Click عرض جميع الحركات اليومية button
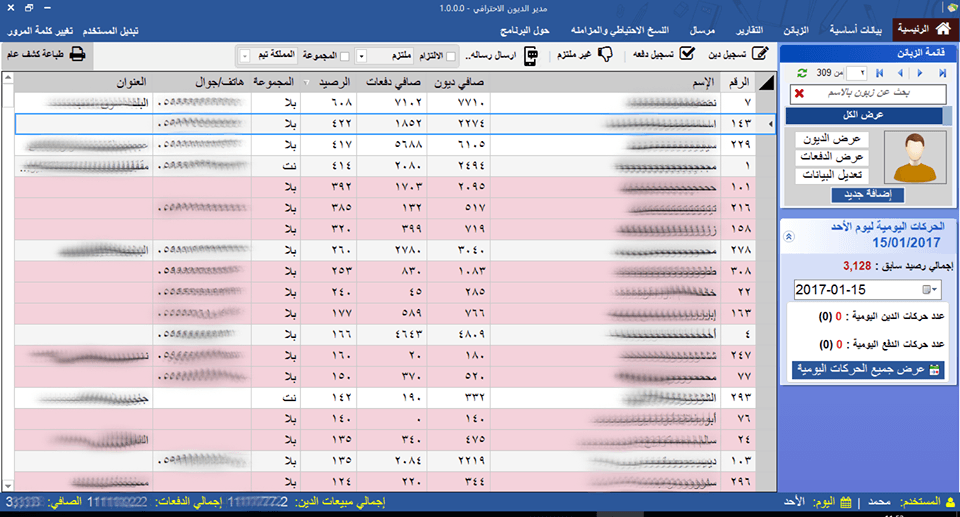The width and height of the screenshot is (960, 517). coord(867,369)
